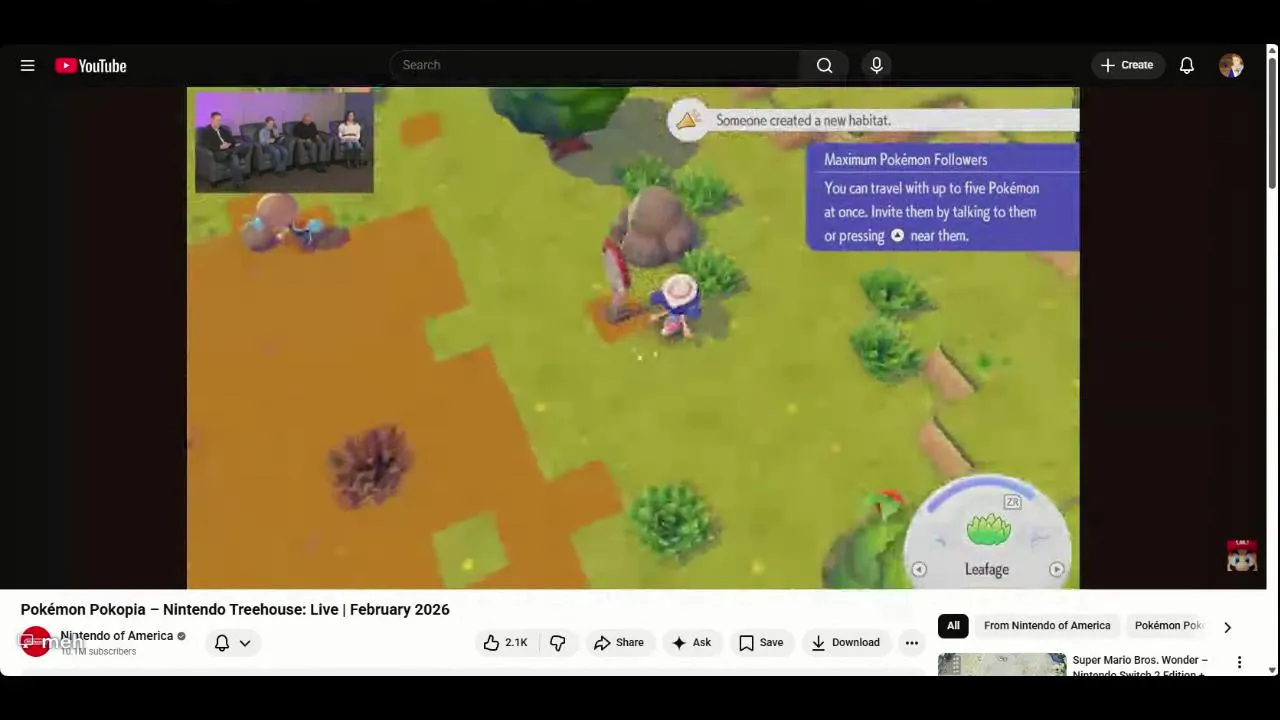Screen dimensions: 1280x720
Task: Click the Mario character icon at right edge
Action: (1242, 554)
